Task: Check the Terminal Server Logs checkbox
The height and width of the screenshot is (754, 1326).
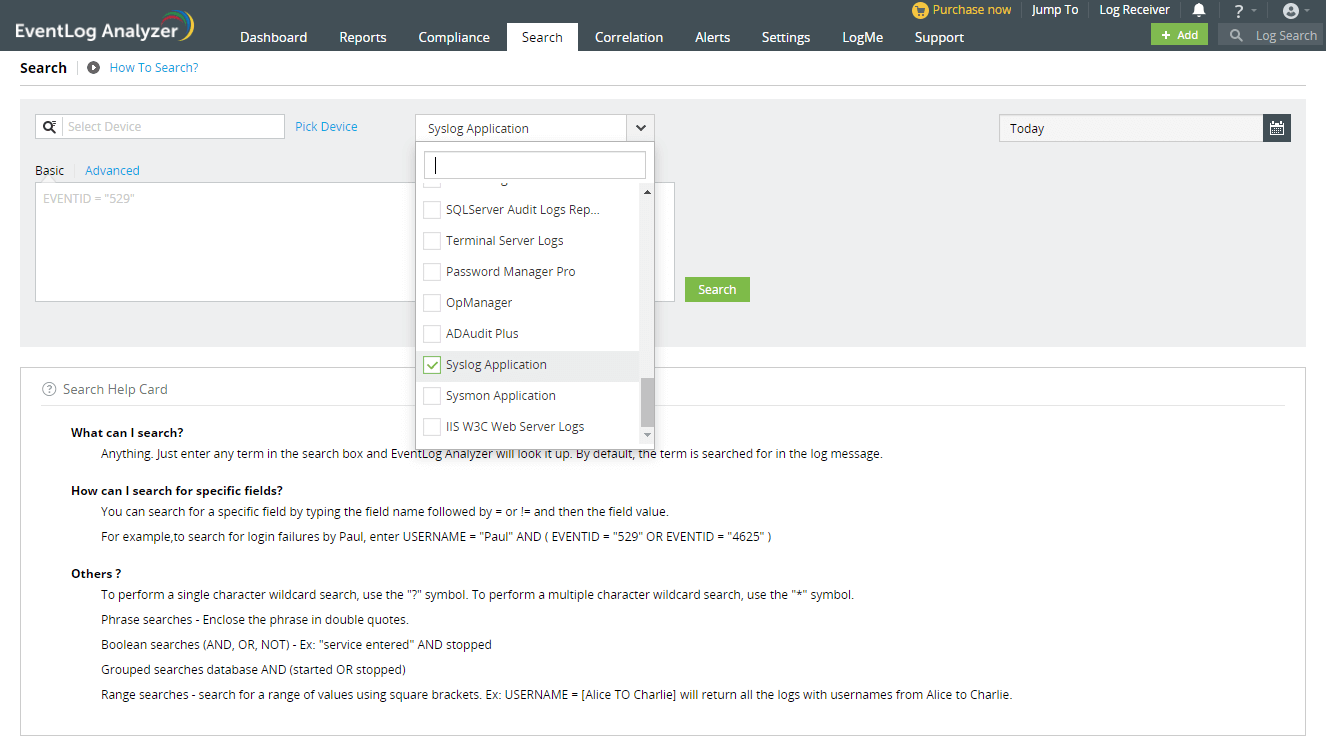Action: point(431,240)
